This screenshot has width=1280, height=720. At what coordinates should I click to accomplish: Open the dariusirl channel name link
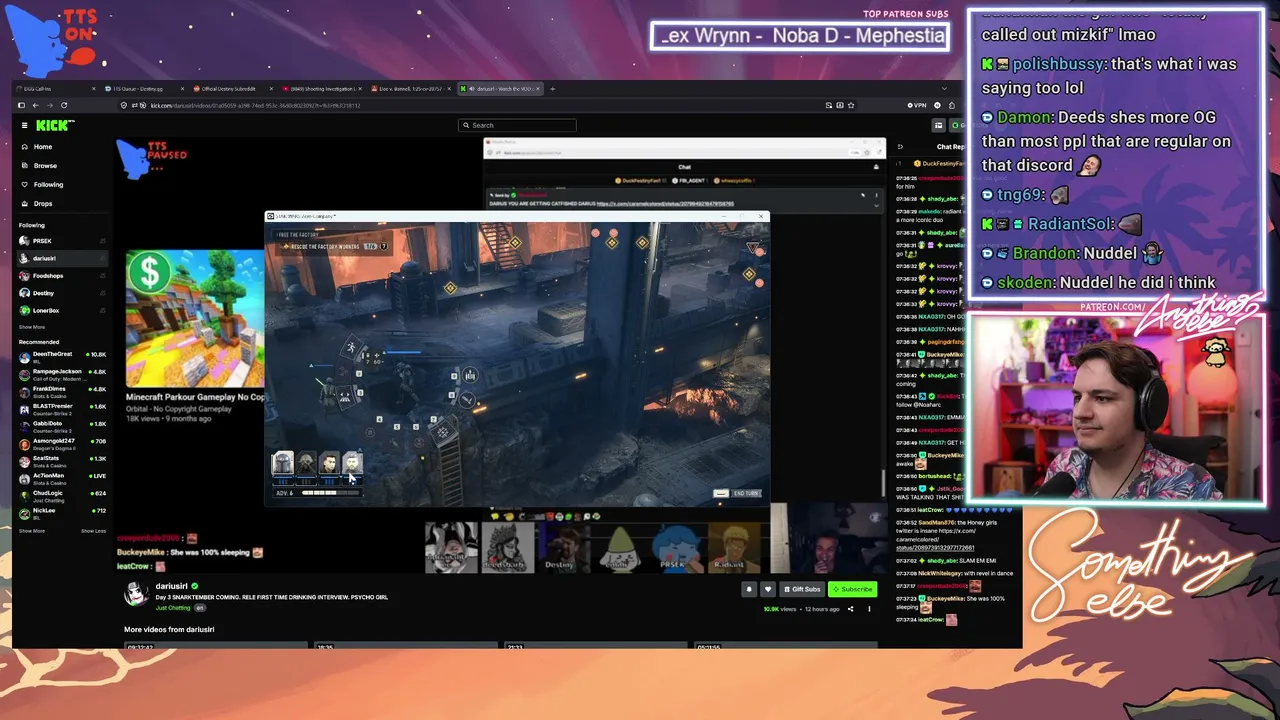pos(171,586)
